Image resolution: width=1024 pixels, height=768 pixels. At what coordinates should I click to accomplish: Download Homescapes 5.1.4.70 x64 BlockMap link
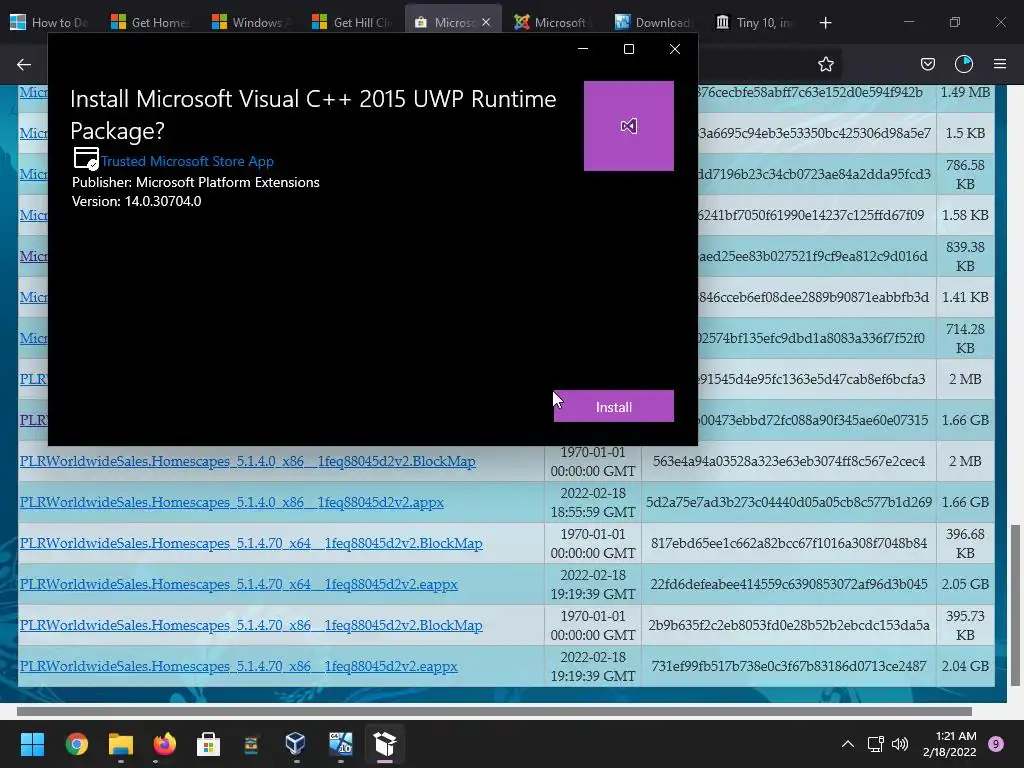coord(251,543)
